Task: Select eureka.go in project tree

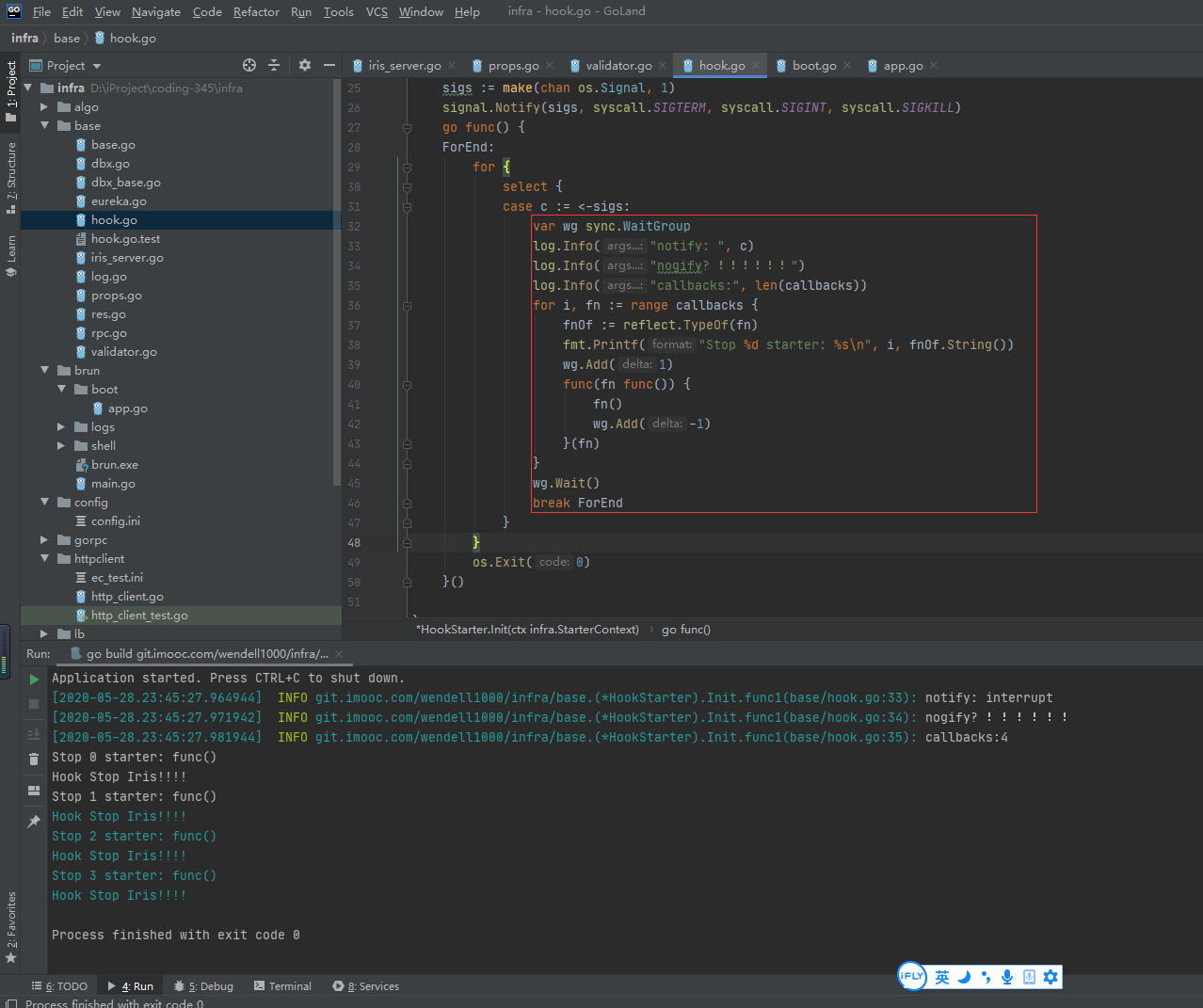Action: point(119,201)
